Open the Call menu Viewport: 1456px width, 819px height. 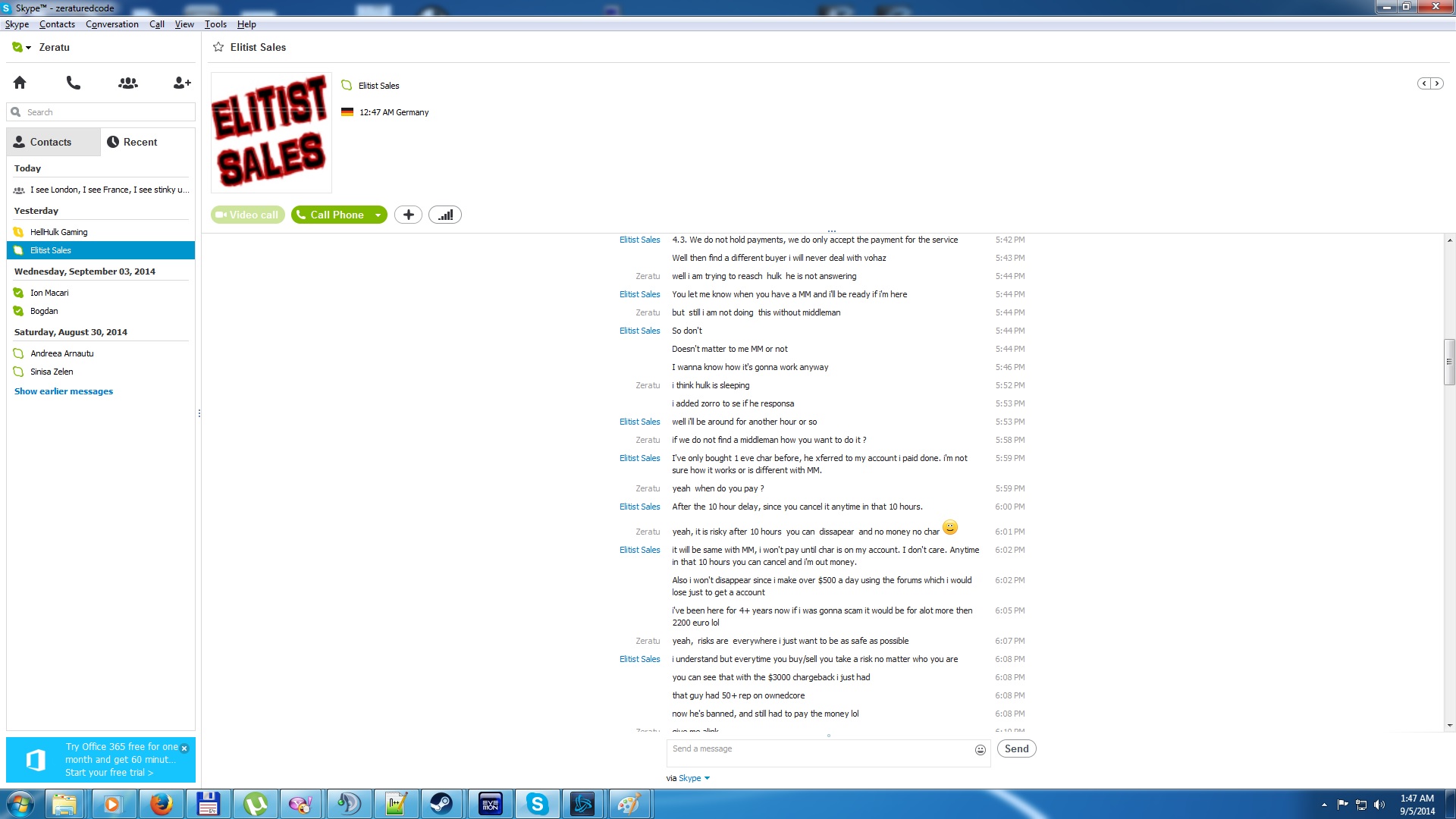pyautogui.click(x=157, y=24)
